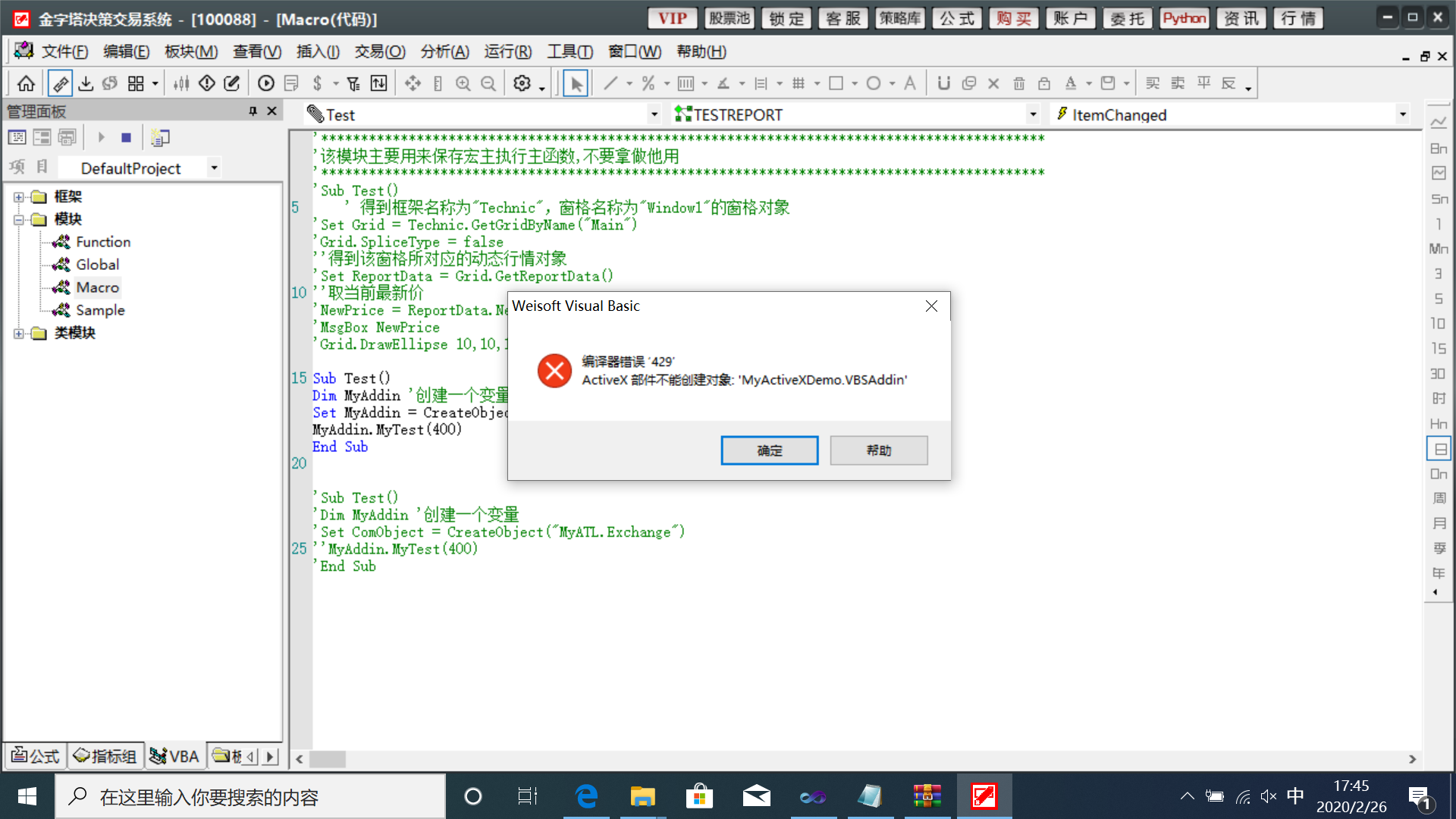The height and width of the screenshot is (819, 1456).
Task: Open the 编辑(E) menu
Action: coord(126,52)
